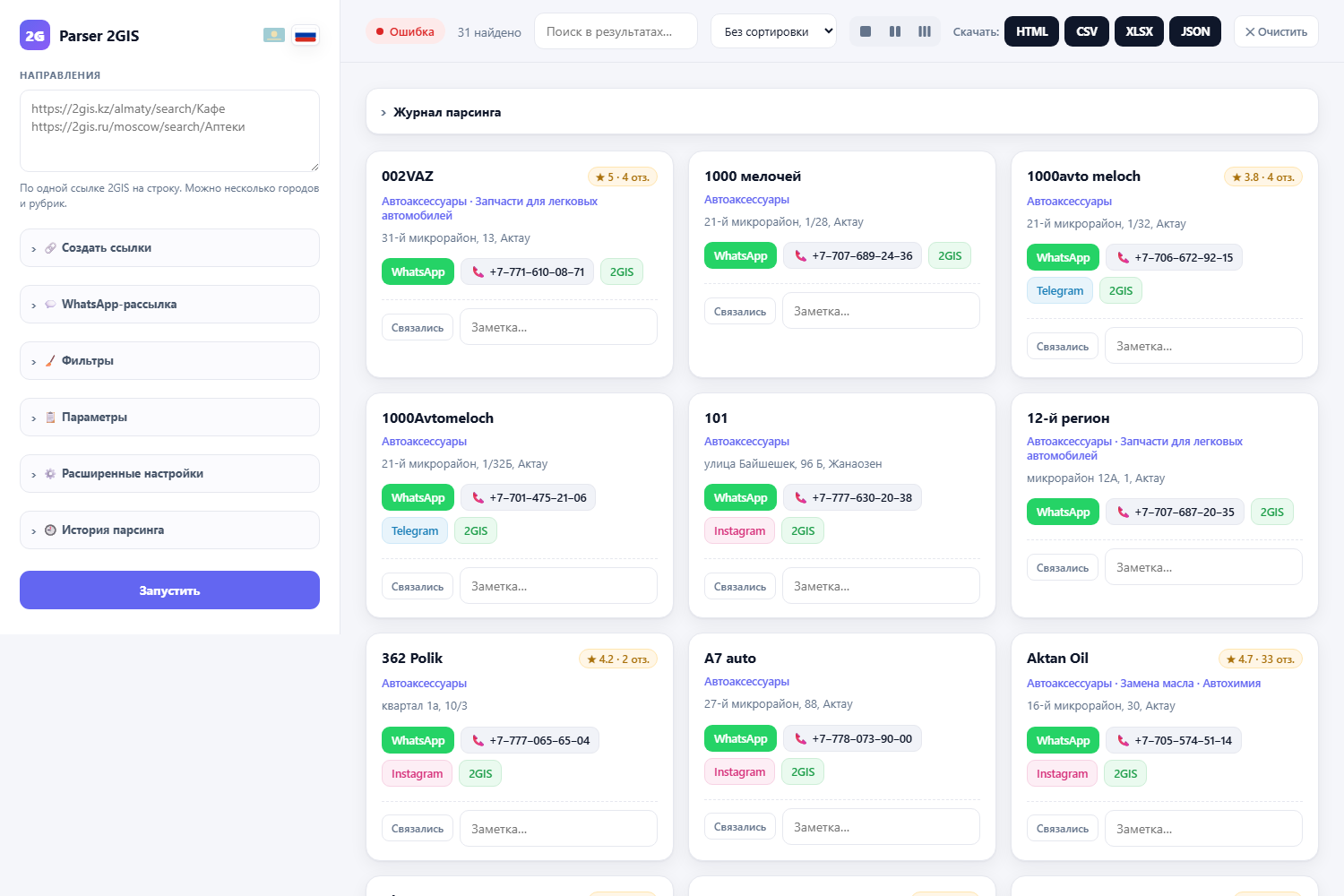Click the Запустить button
Screen dimensions: 1344x896
pyautogui.click(x=169, y=590)
